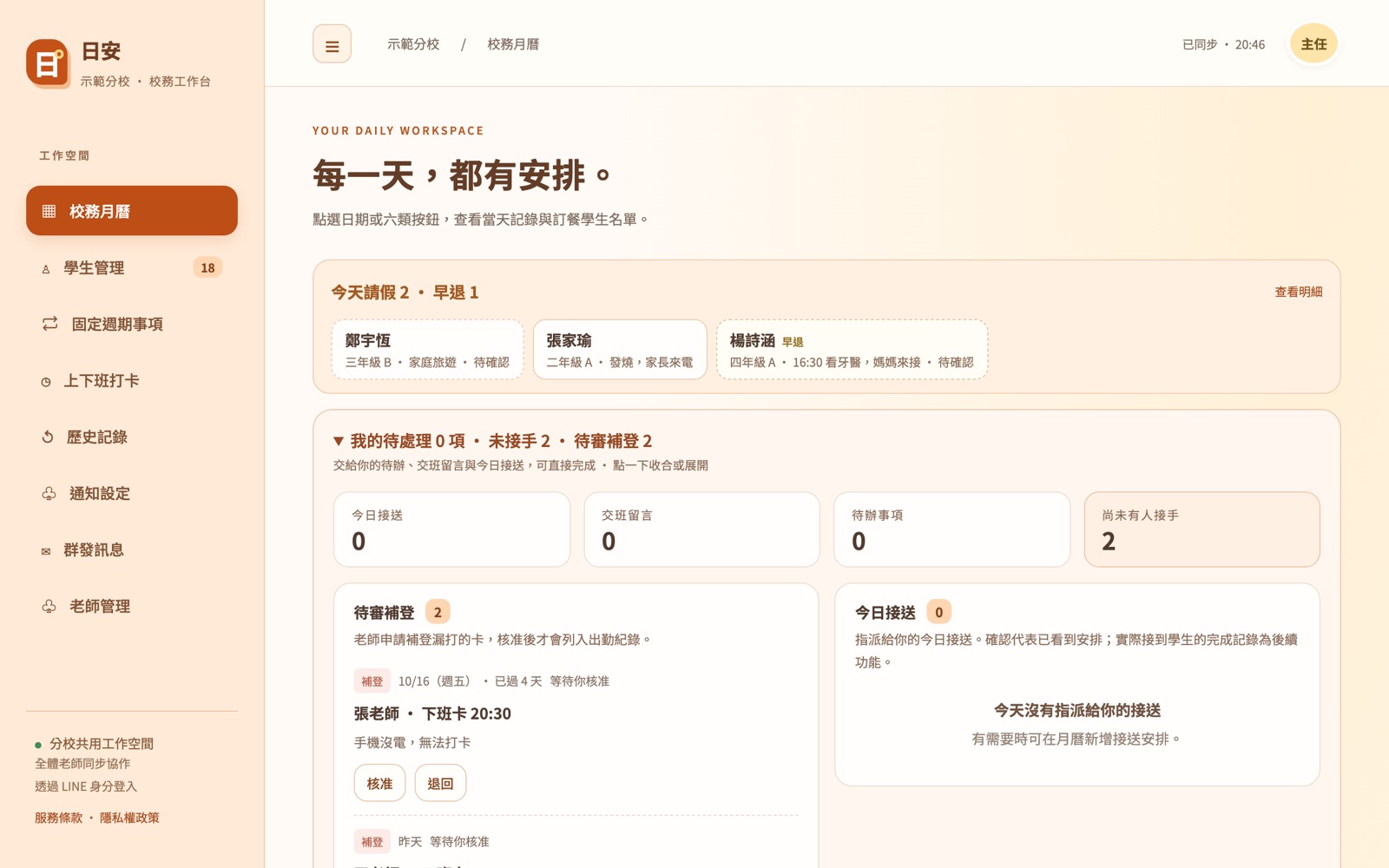Click 查看明細 link in the leave card
The height and width of the screenshot is (868, 1389).
point(1298,292)
